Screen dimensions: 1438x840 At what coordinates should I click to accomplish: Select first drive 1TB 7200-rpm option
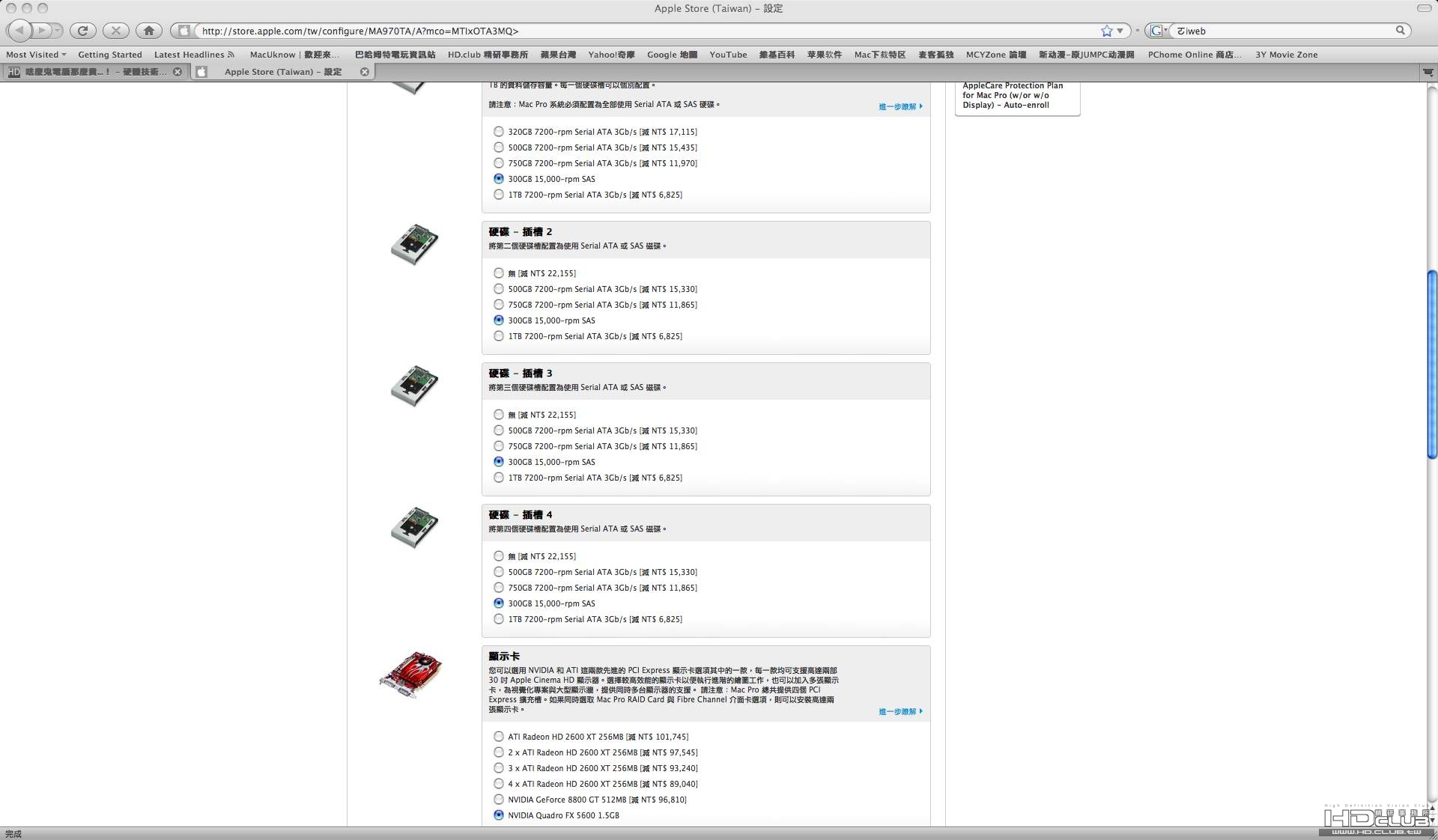[499, 195]
